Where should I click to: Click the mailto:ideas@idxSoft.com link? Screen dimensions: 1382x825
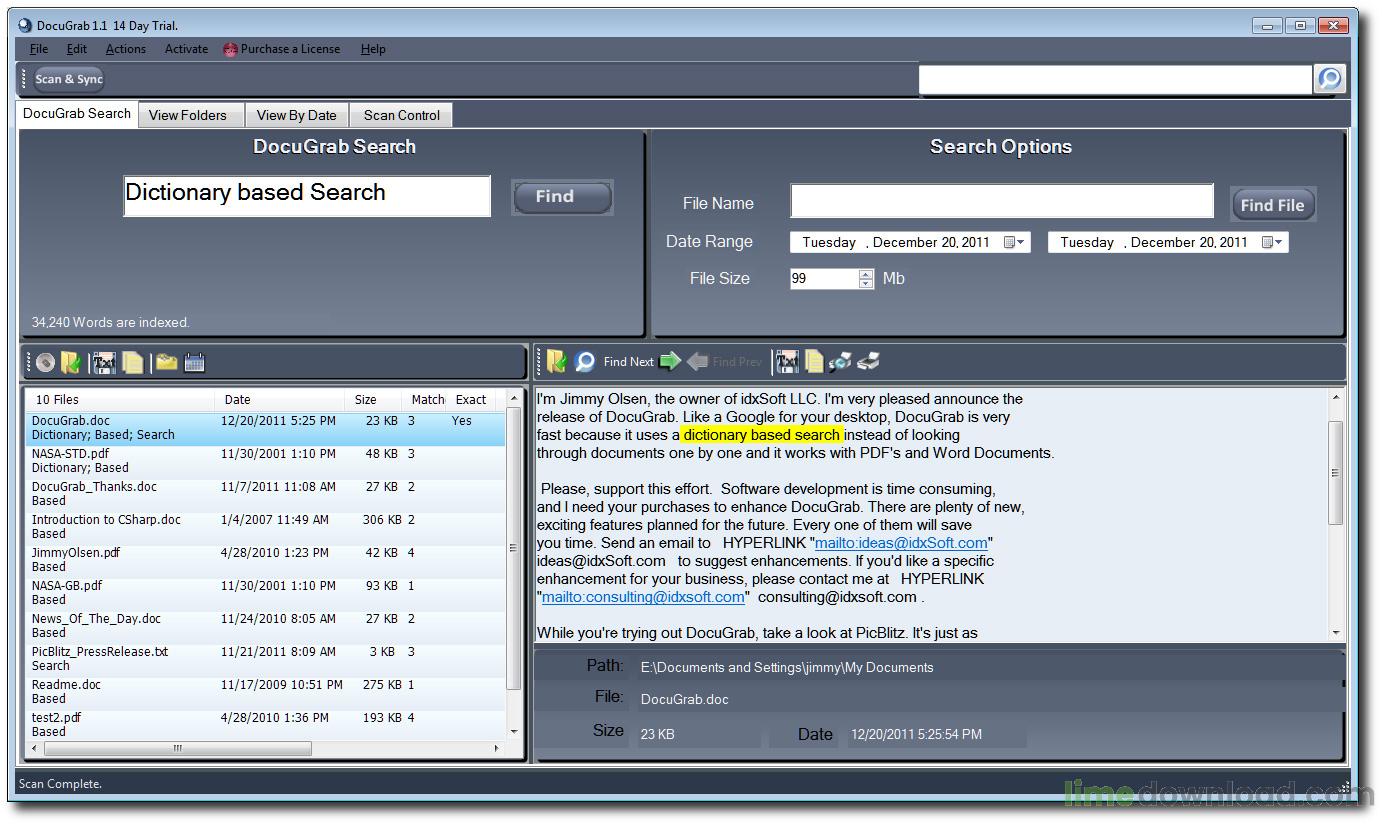pyautogui.click(x=900, y=543)
